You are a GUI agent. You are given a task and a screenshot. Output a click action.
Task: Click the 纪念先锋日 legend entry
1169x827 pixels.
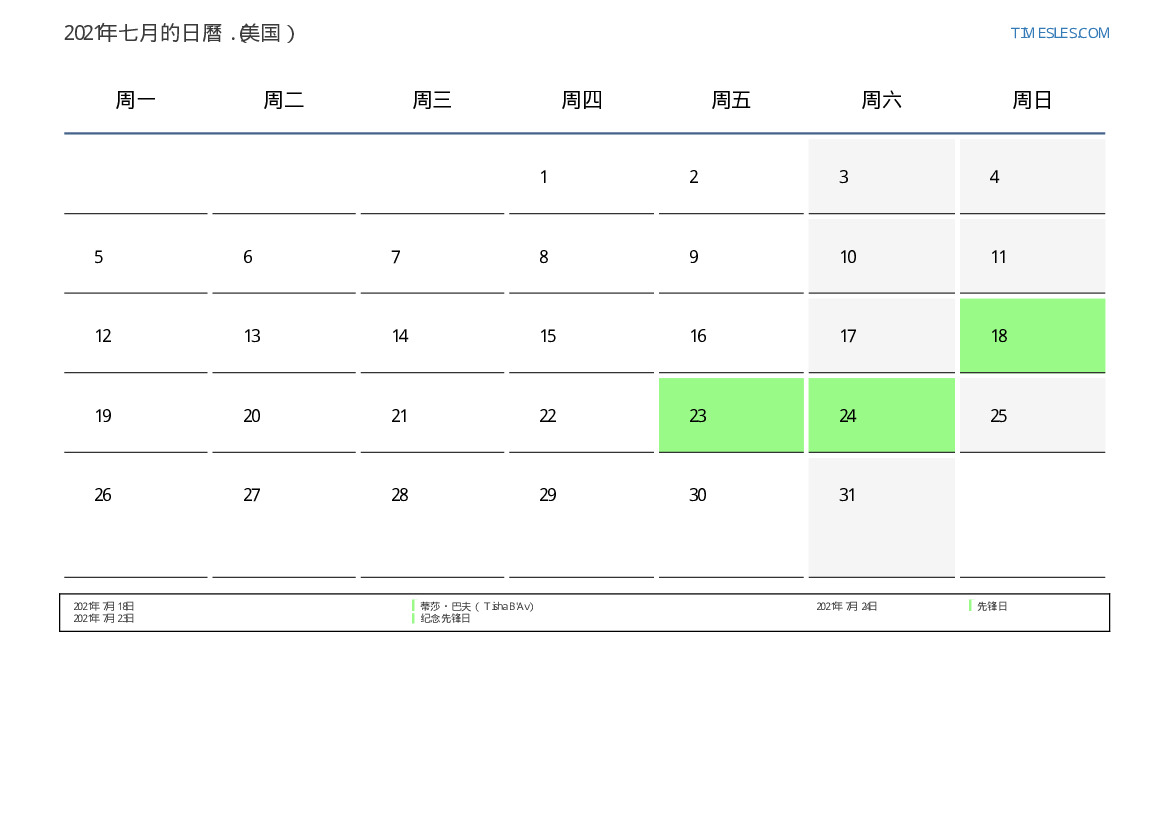click(445, 618)
